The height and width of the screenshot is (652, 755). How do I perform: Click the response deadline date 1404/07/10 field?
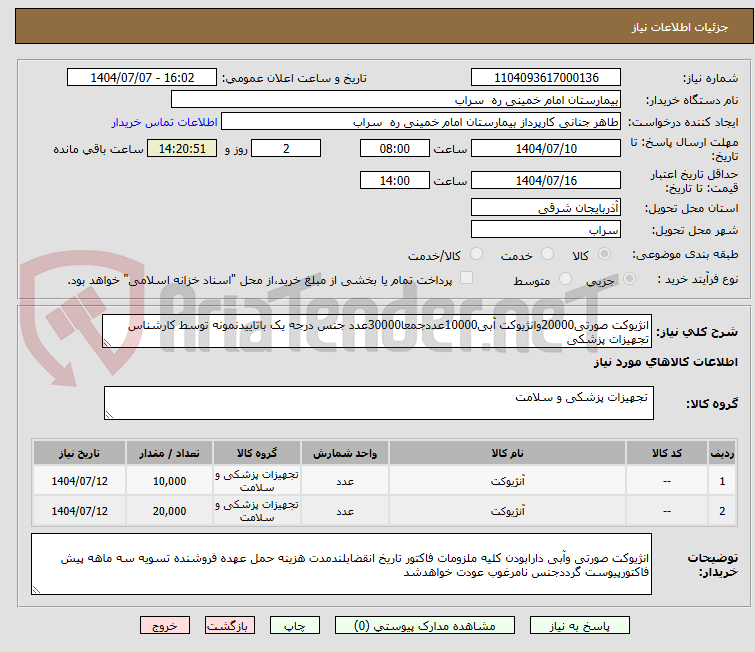click(546, 148)
